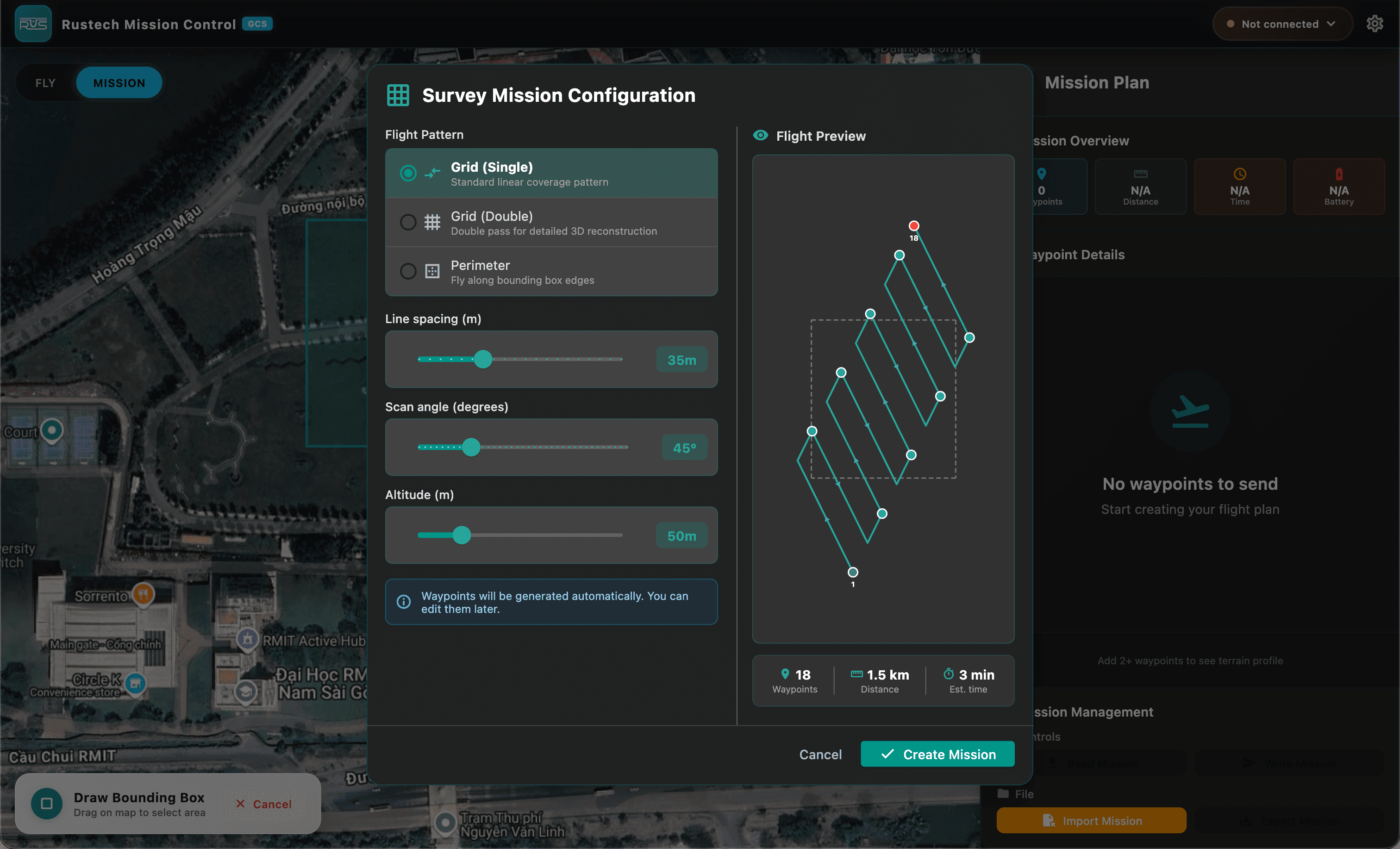Click the Sorrento restaurant map marker

click(x=143, y=595)
